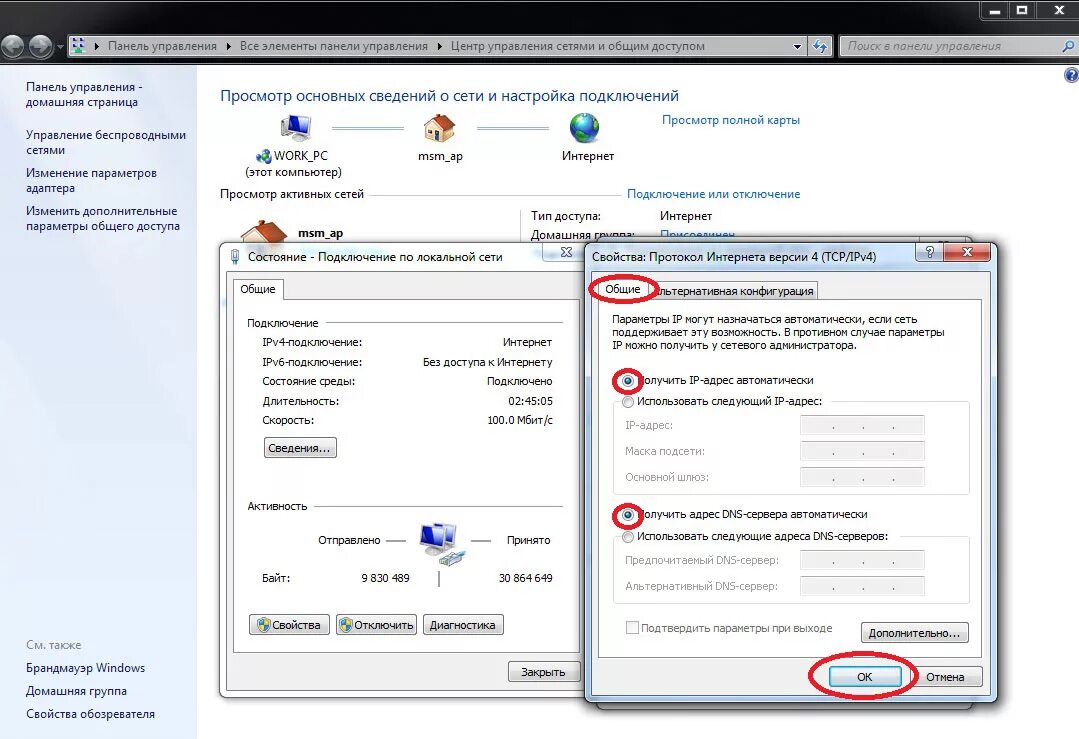The width and height of the screenshot is (1079, 739).
Task: Click 'Сведения...' button in Status window
Action: [299, 448]
